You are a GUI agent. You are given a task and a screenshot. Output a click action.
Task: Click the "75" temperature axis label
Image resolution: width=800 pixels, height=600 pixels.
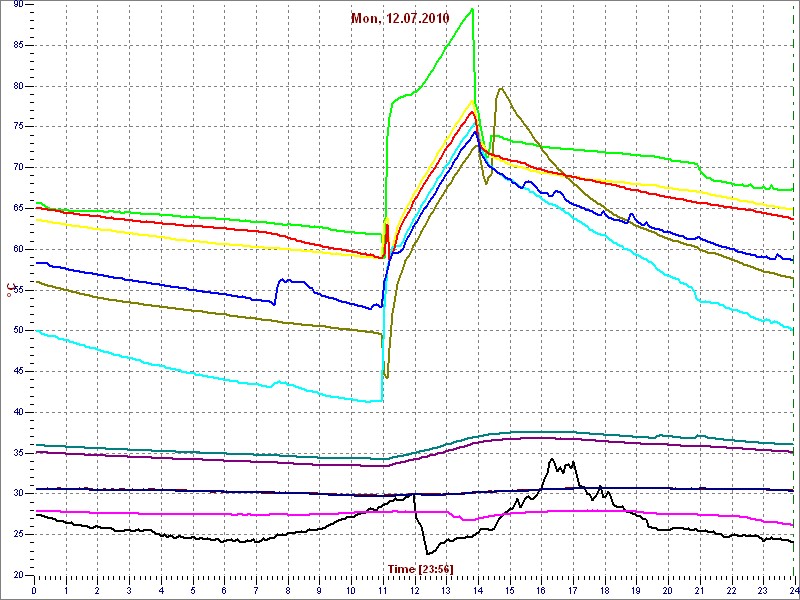tap(18, 127)
